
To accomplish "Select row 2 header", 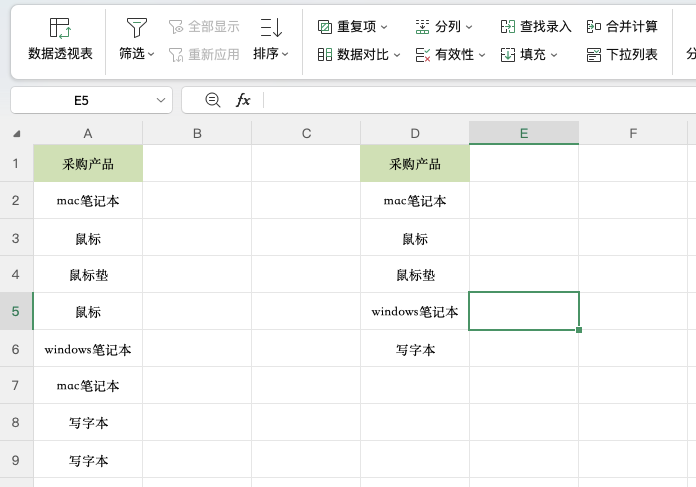I will 16,200.
